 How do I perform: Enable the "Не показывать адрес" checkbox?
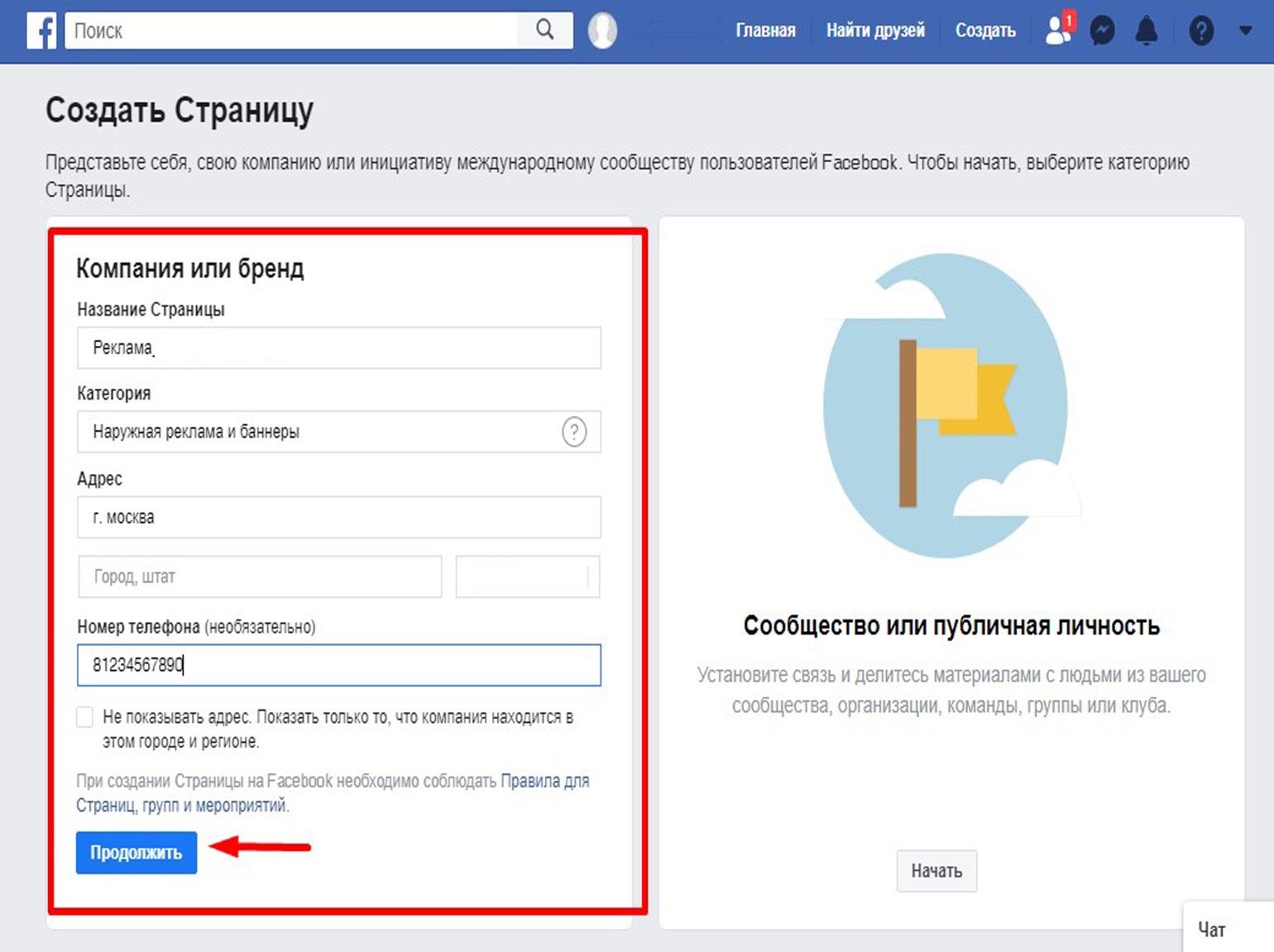coord(84,717)
